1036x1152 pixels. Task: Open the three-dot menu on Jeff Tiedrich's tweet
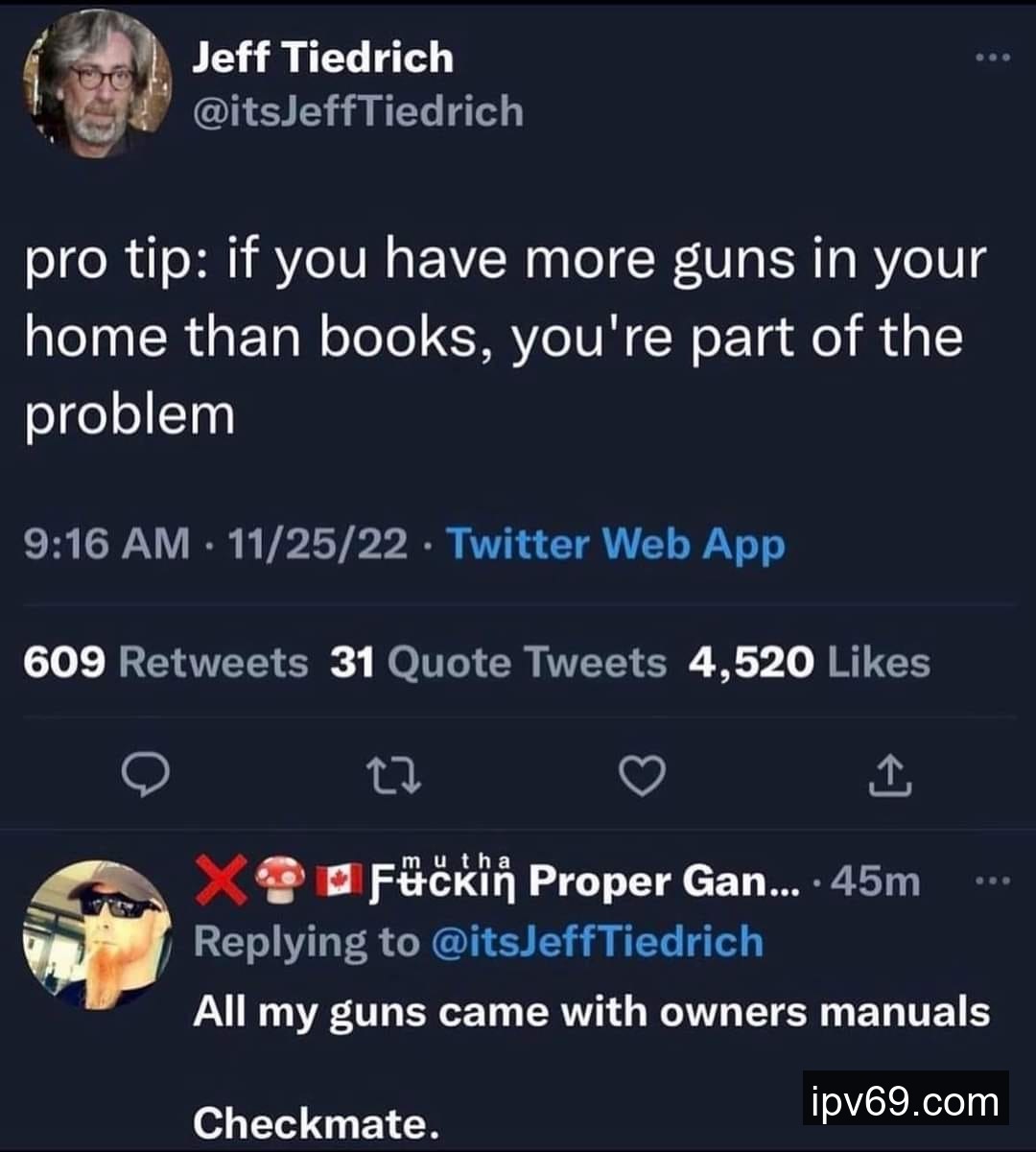click(993, 59)
